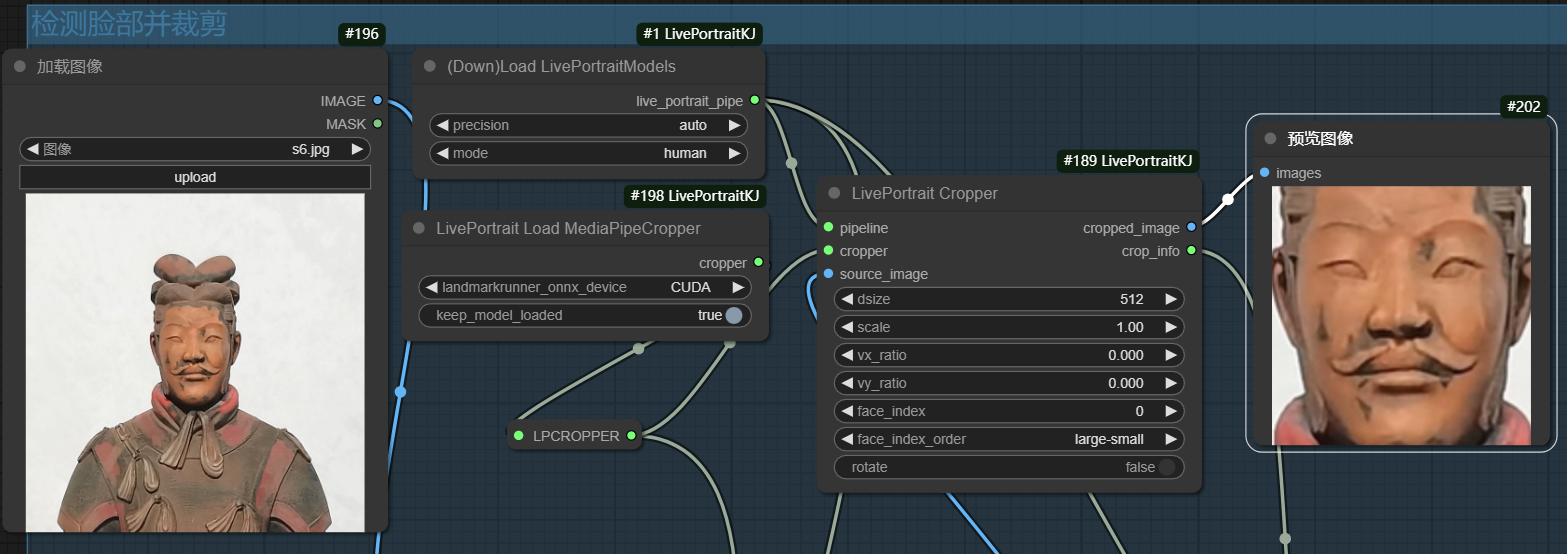1567x554 pixels.
Task: Collapse the LivePortrait Cropper node
Action: tap(834, 193)
